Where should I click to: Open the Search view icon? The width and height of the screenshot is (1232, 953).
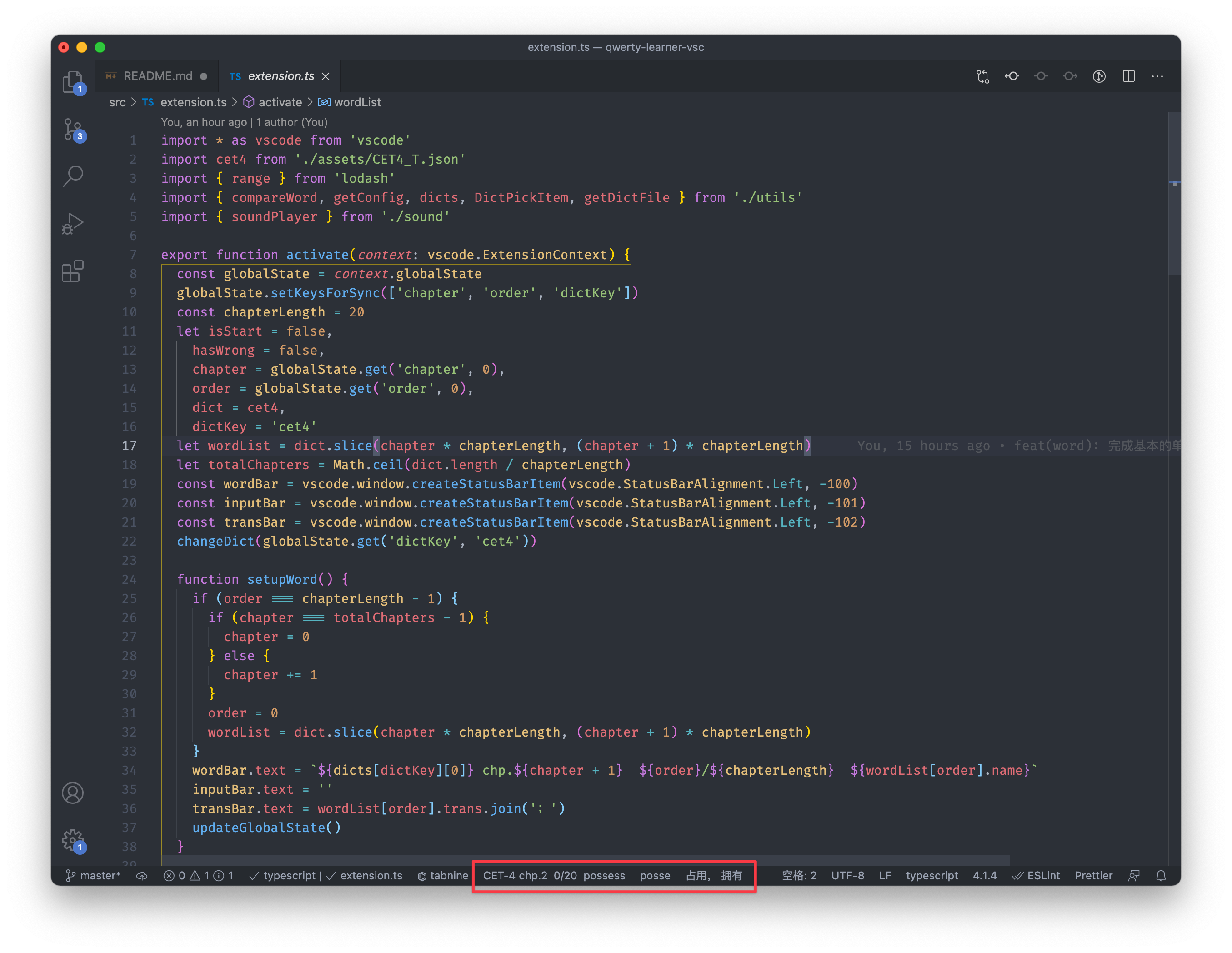point(73,176)
